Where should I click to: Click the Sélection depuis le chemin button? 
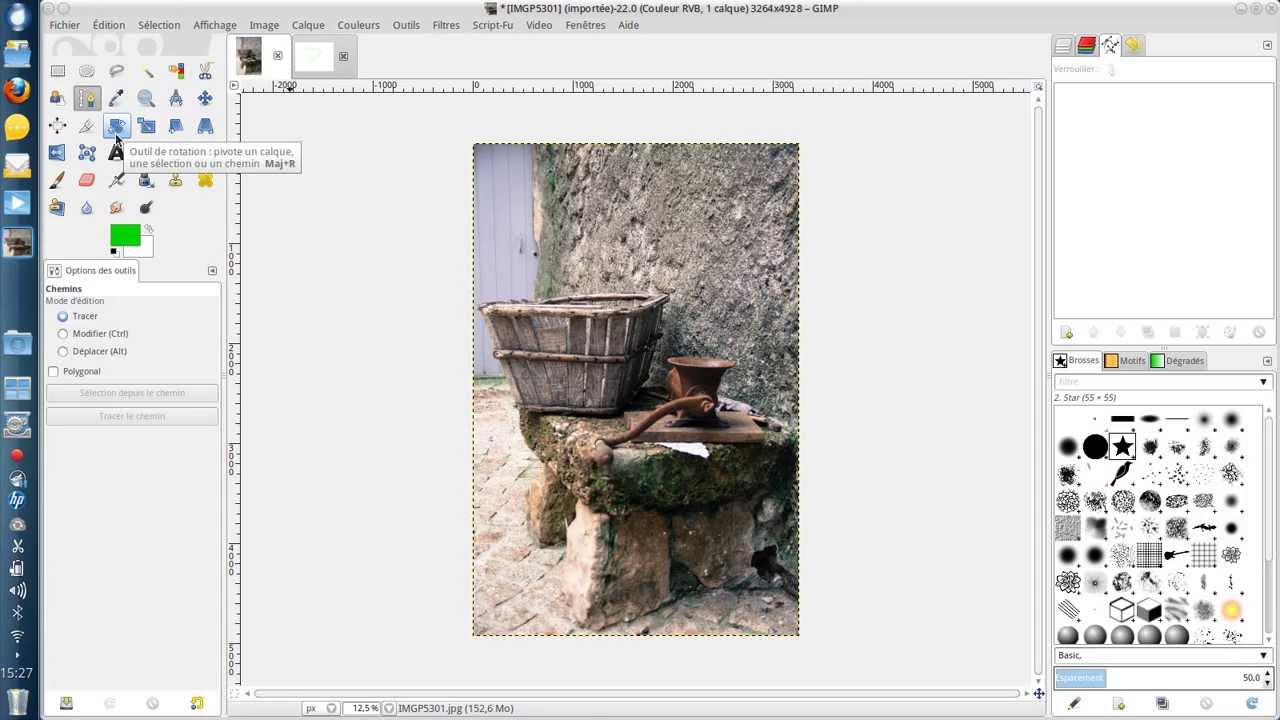(132, 393)
